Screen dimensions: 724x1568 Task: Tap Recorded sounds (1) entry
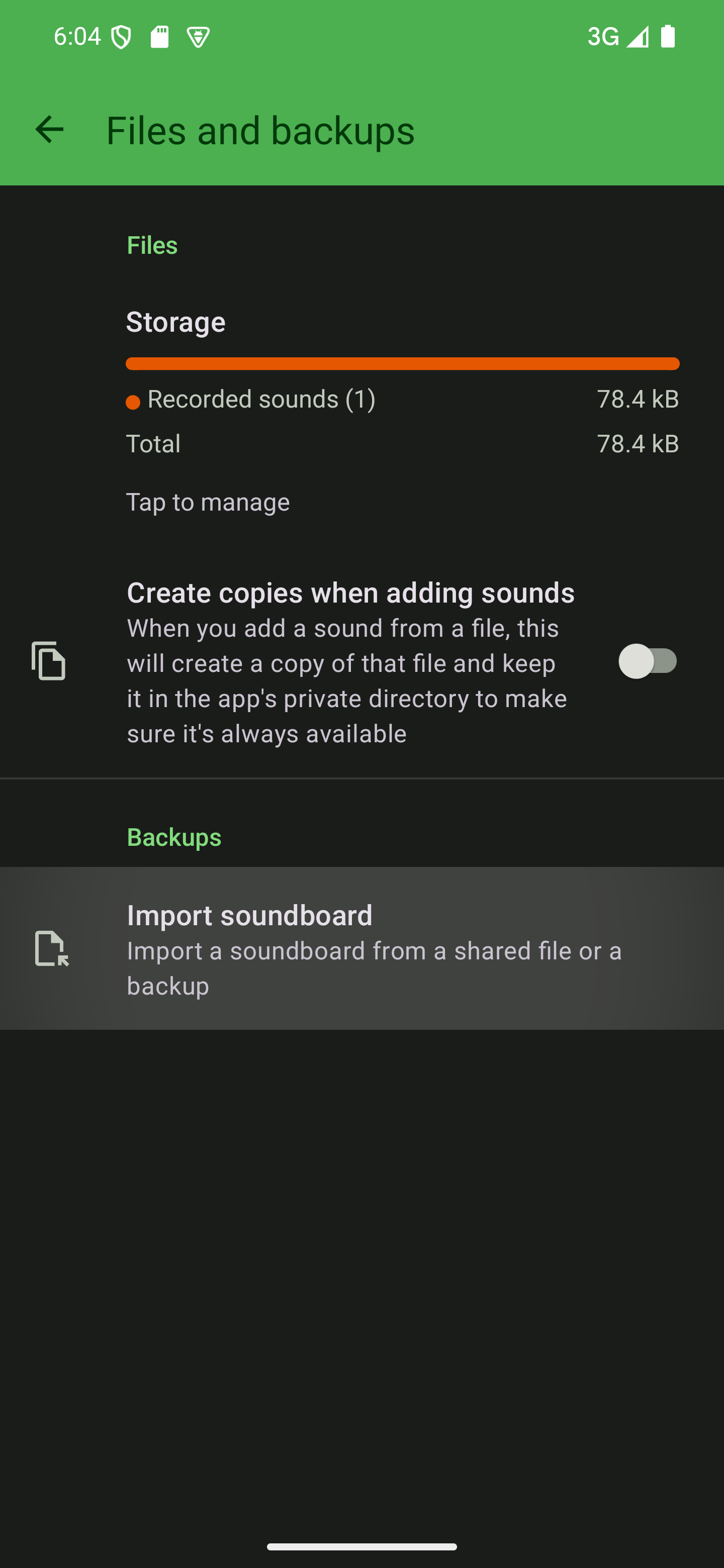tap(261, 400)
